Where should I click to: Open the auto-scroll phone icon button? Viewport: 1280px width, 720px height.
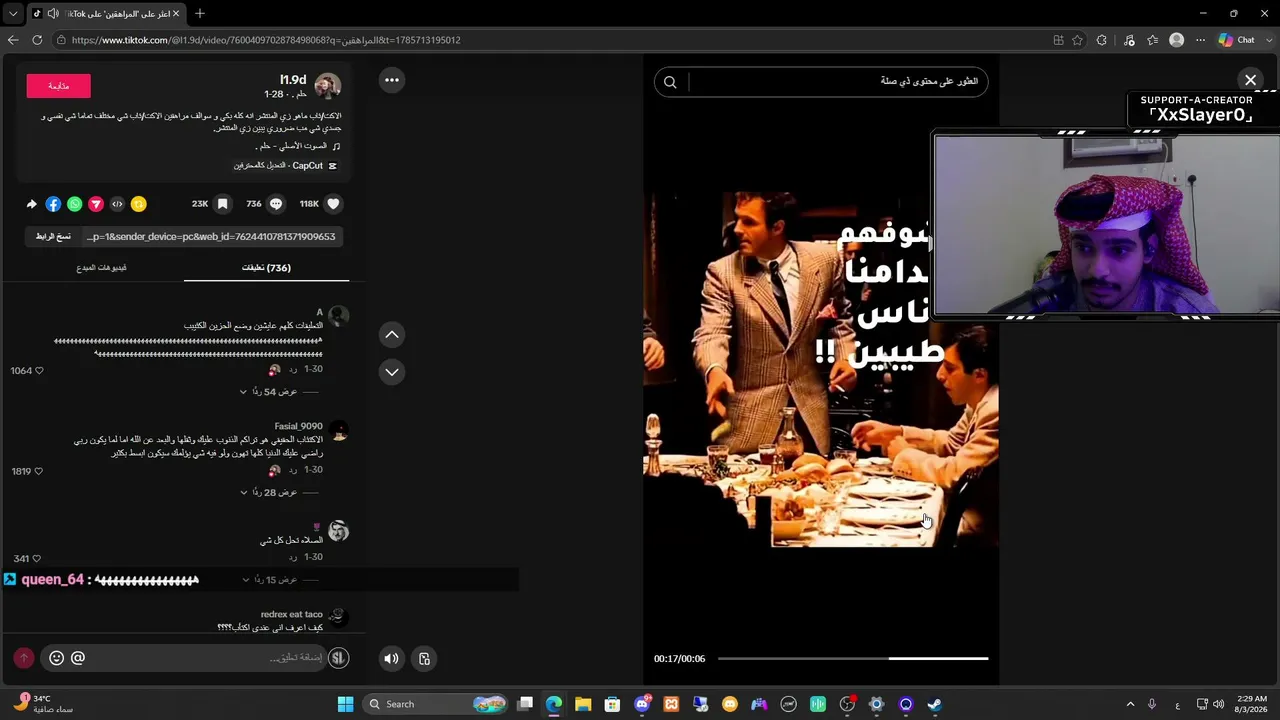(x=424, y=658)
